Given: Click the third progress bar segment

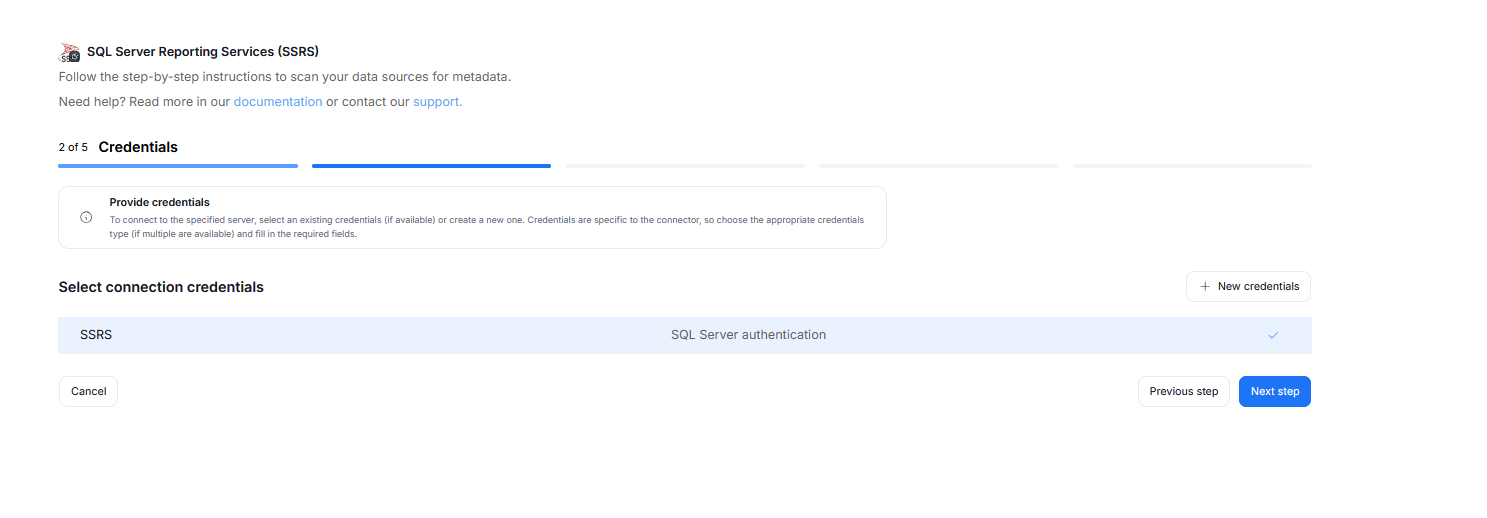Looking at the screenshot, I should [685, 166].
